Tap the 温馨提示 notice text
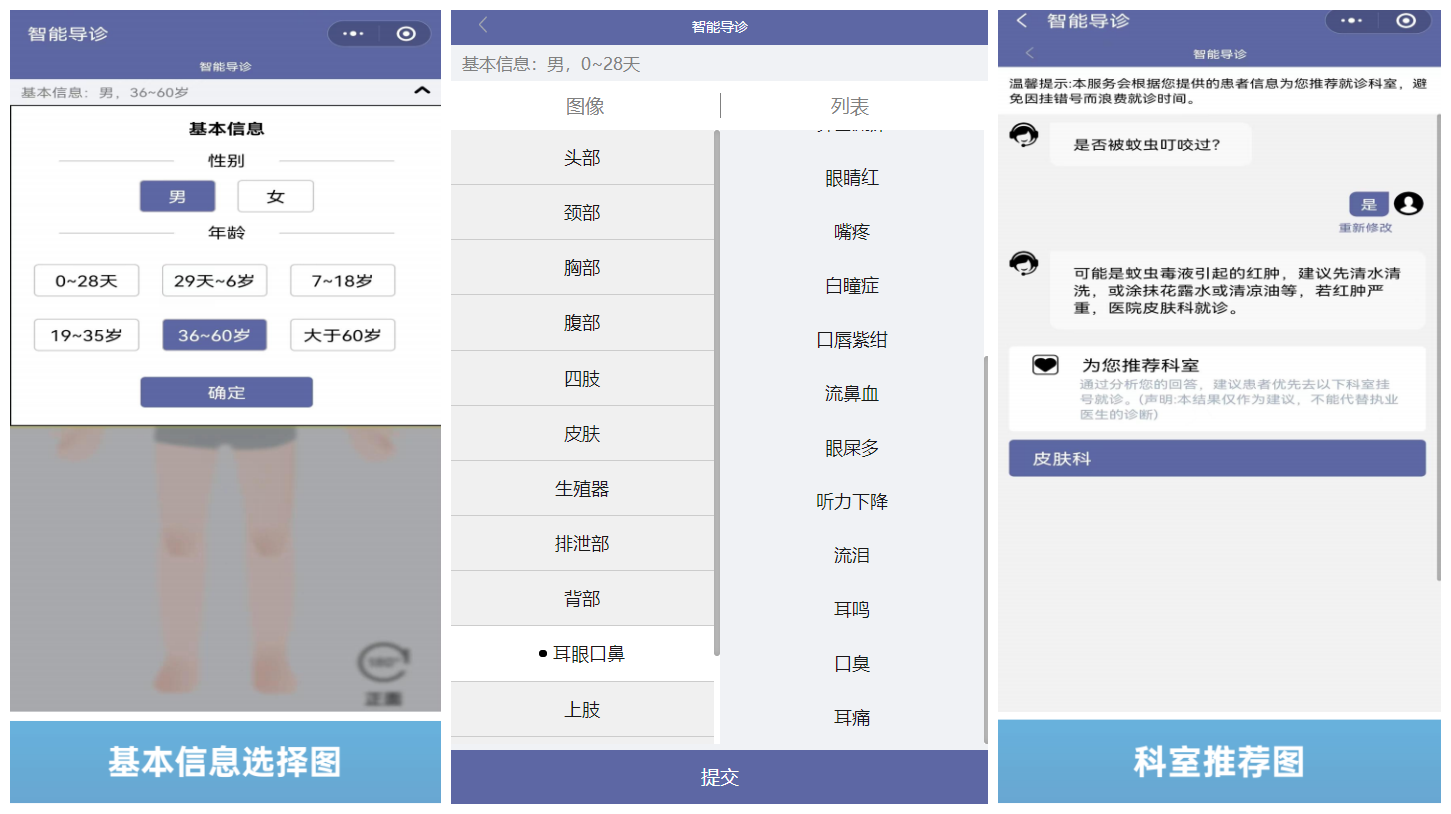This screenshot has width=1451, height=814. (x=1219, y=91)
